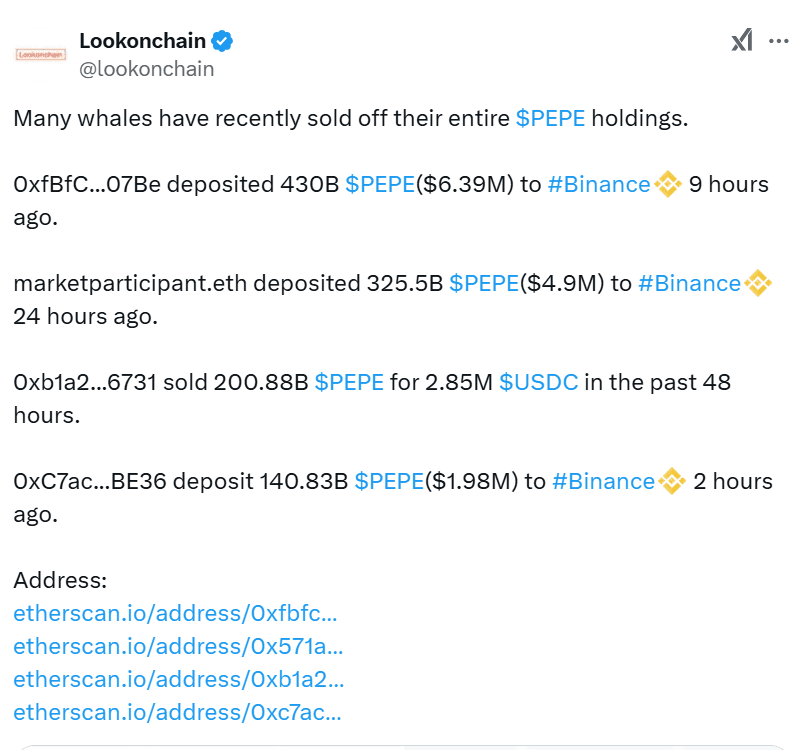Open the #Binance hashtag in the marketparticipant.eth line
Viewport: 799px width, 750px height.
[690, 283]
